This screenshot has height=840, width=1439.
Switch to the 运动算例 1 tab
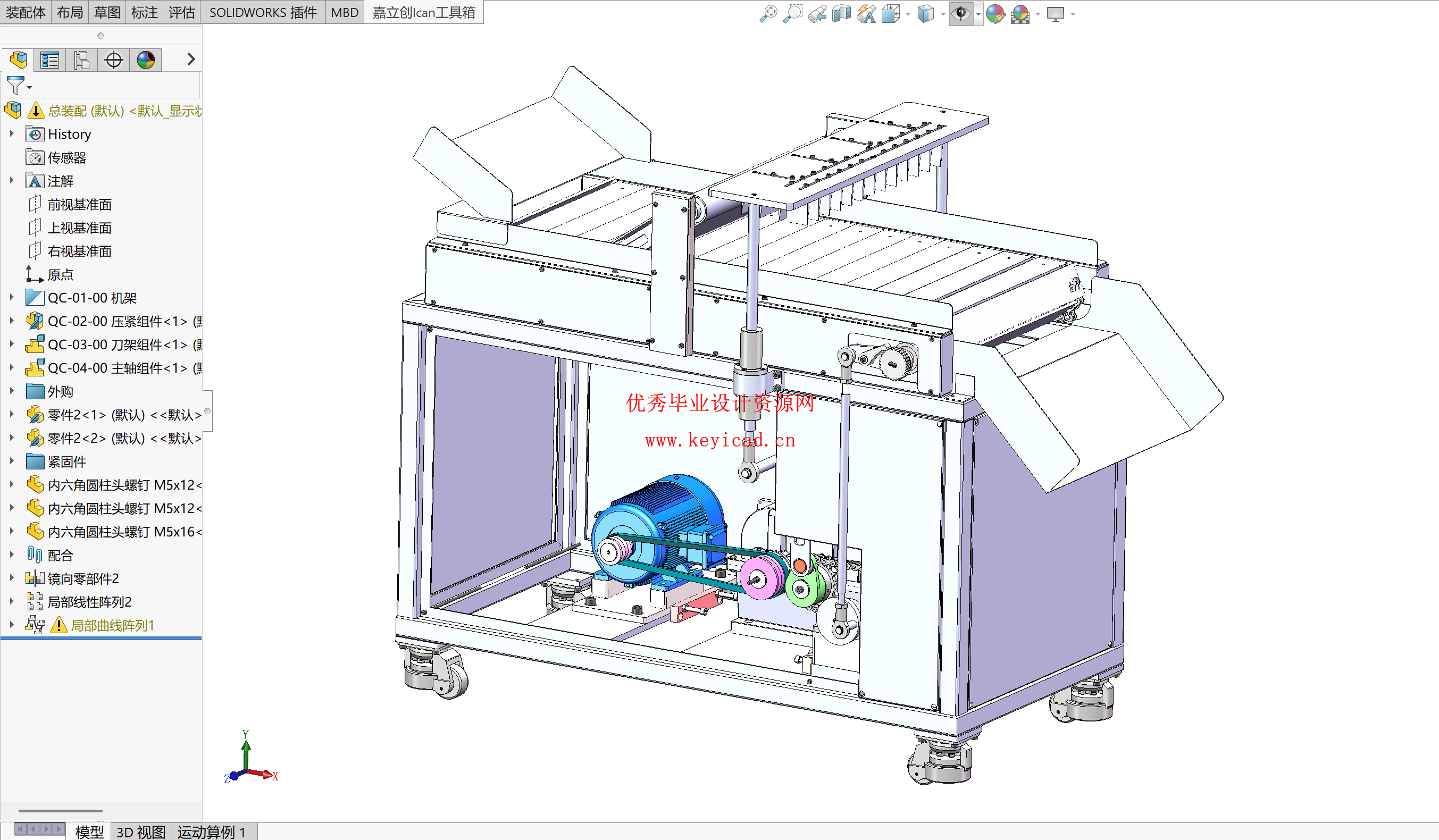click(212, 832)
